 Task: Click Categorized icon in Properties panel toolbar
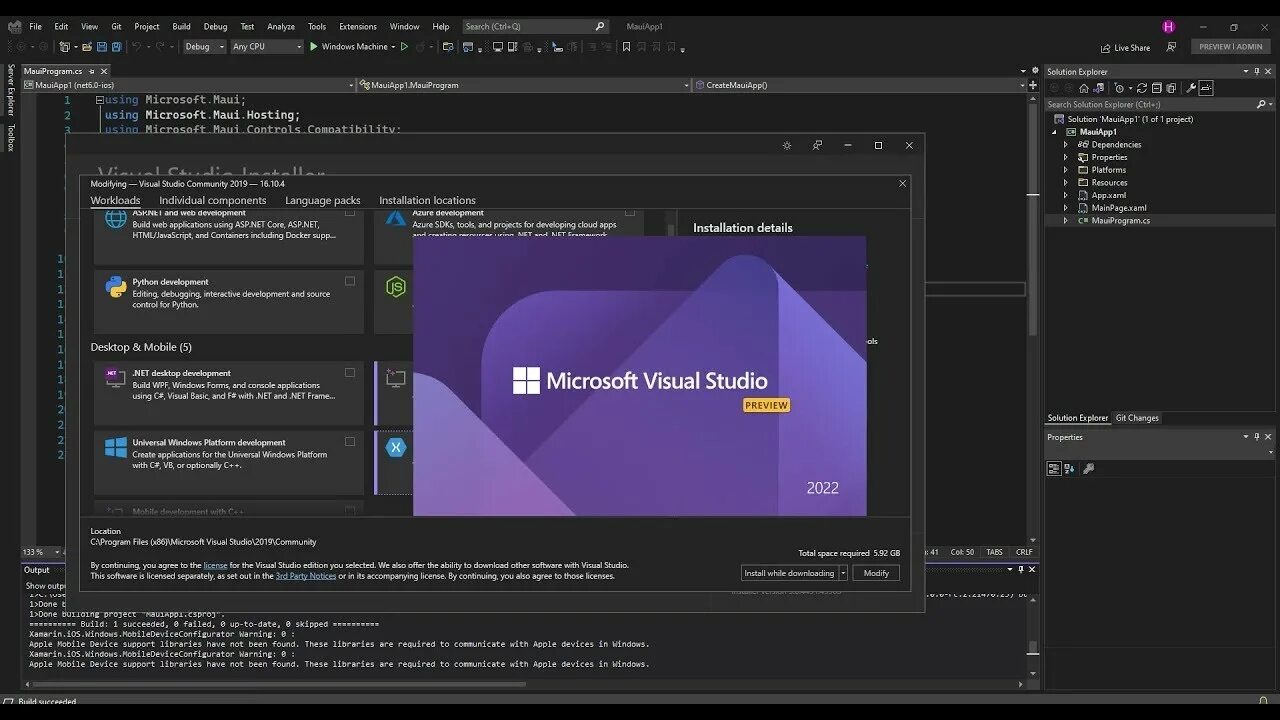click(1054, 468)
